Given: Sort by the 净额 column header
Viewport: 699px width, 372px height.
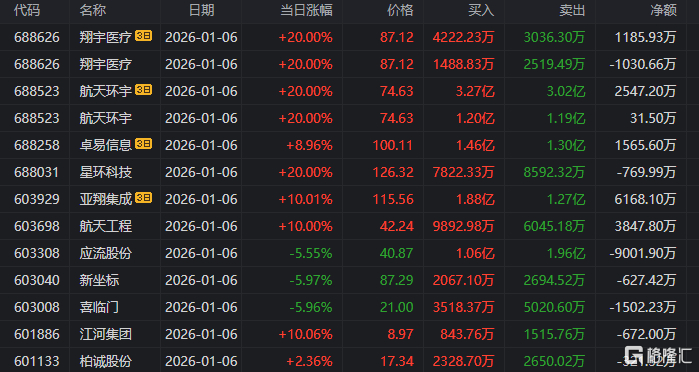Looking at the screenshot, I should tap(663, 11).
